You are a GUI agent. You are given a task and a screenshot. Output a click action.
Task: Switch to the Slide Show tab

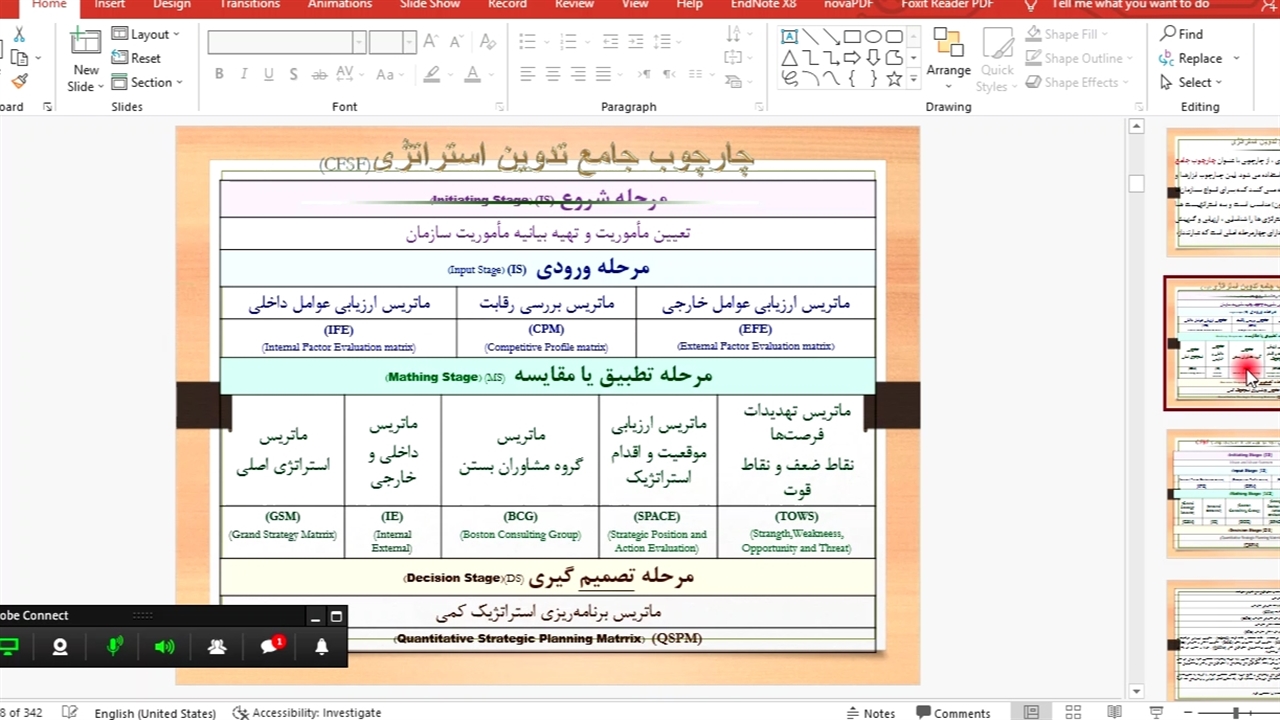429,4
